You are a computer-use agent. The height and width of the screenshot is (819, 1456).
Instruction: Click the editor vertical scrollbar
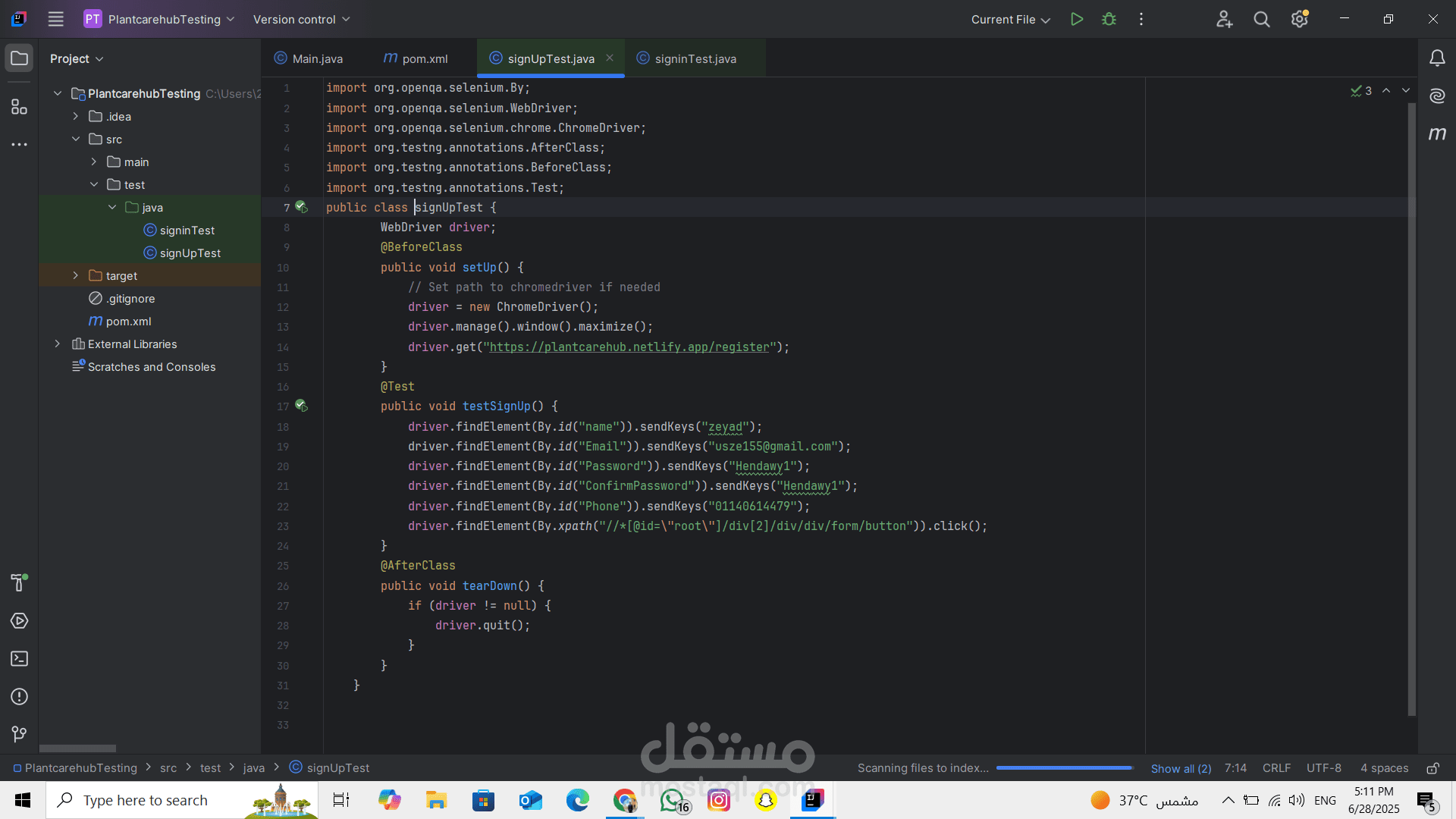click(1411, 409)
